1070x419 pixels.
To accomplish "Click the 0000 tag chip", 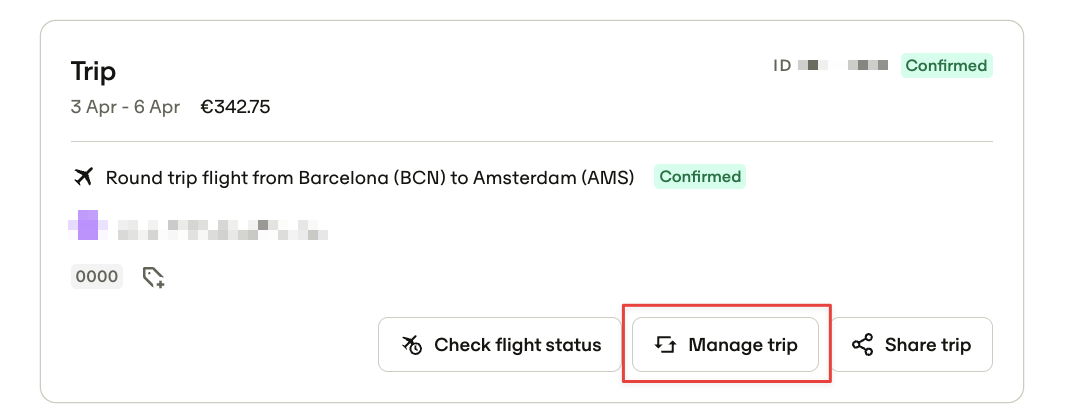I will [x=97, y=276].
